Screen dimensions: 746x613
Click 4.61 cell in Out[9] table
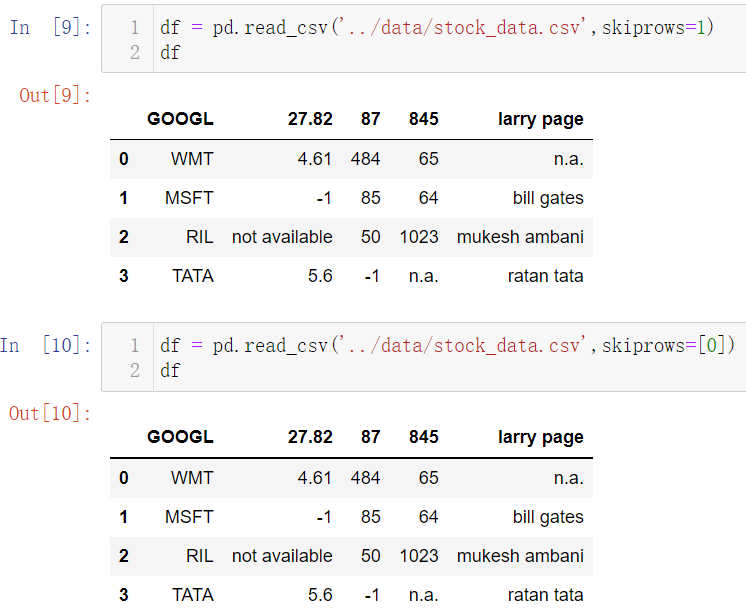pyautogui.click(x=314, y=159)
